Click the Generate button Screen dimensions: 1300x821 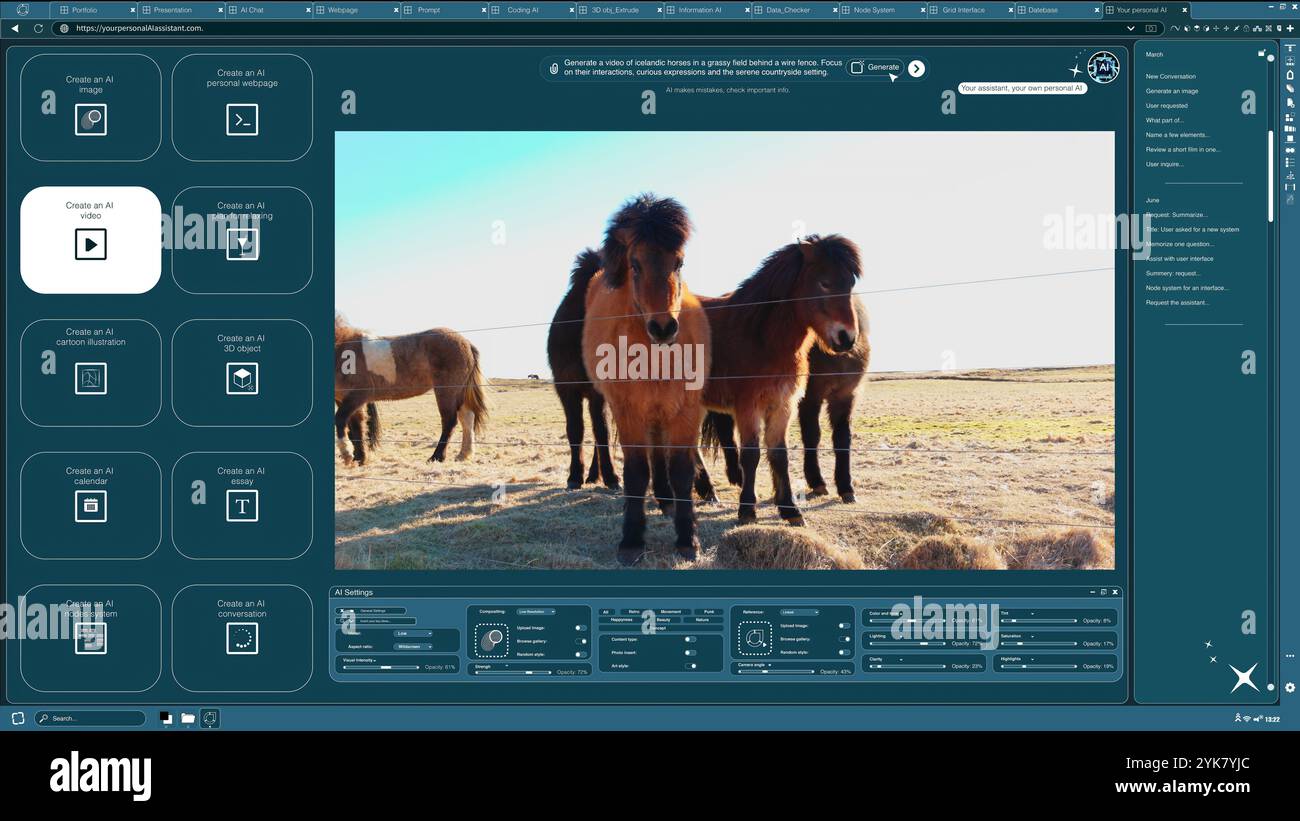click(876, 67)
